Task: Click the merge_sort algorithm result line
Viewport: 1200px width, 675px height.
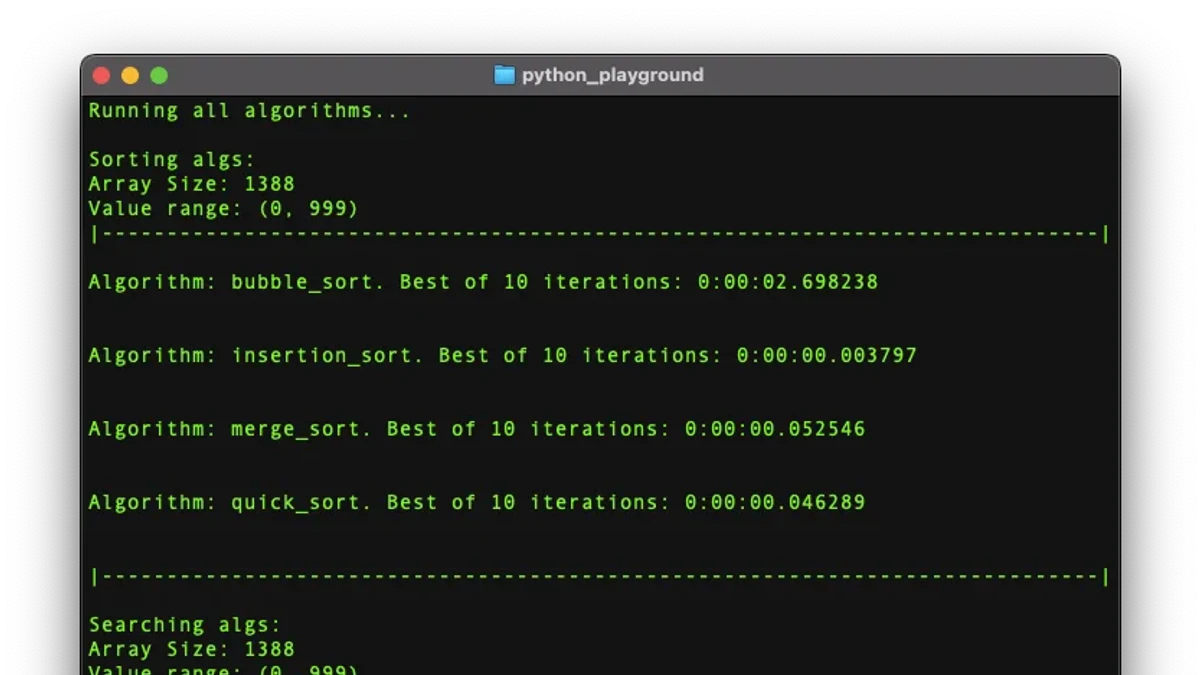Action: pyautogui.click(x=477, y=429)
